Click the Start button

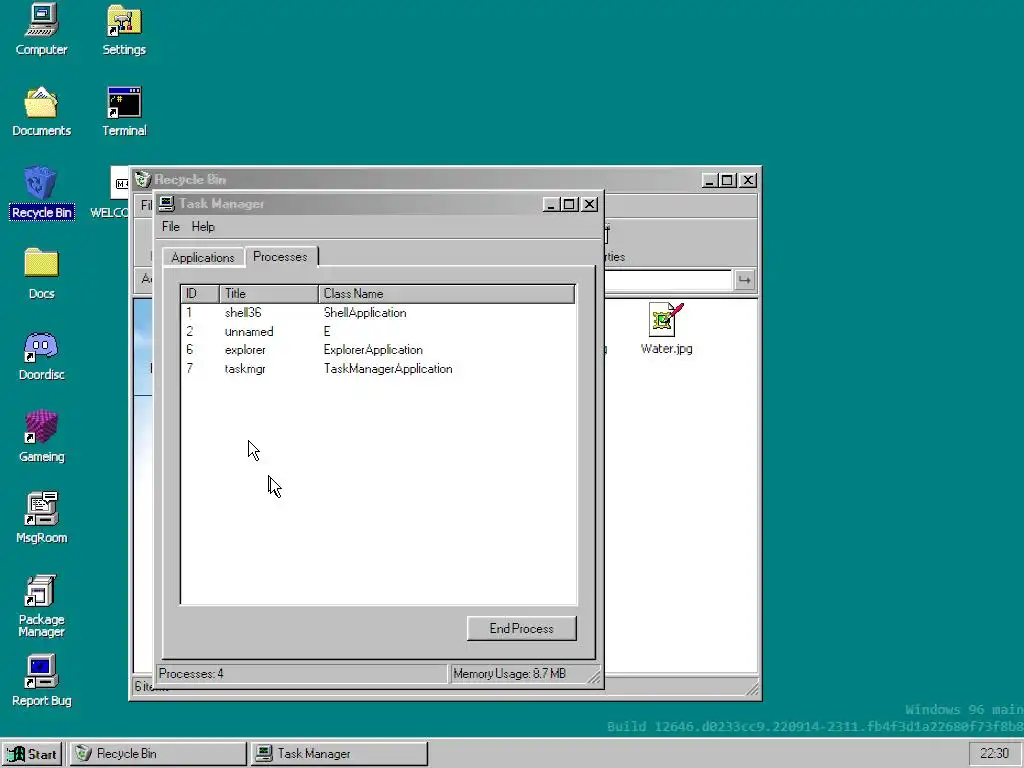click(32, 754)
